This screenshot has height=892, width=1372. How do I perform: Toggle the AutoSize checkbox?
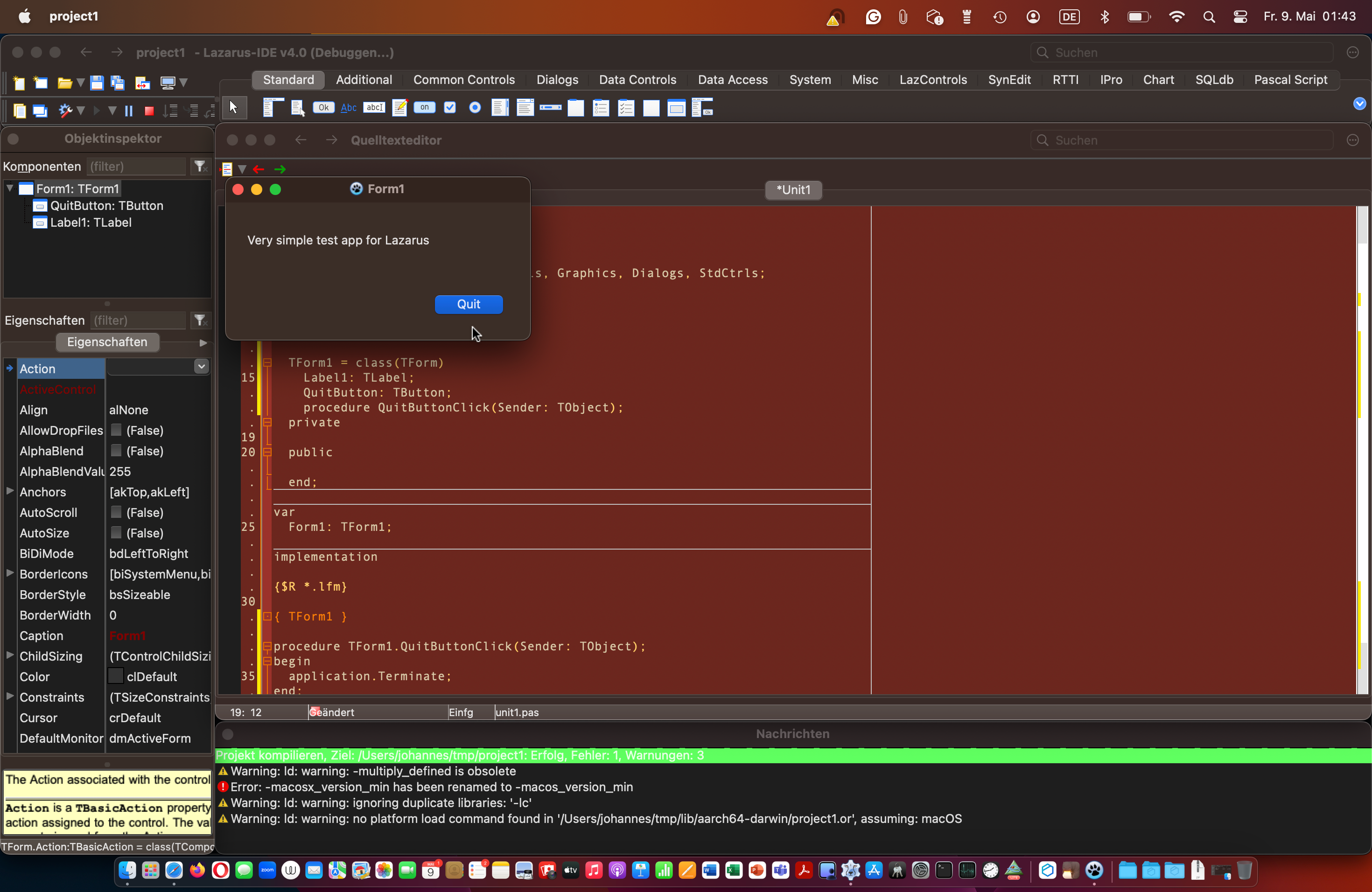tap(116, 532)
